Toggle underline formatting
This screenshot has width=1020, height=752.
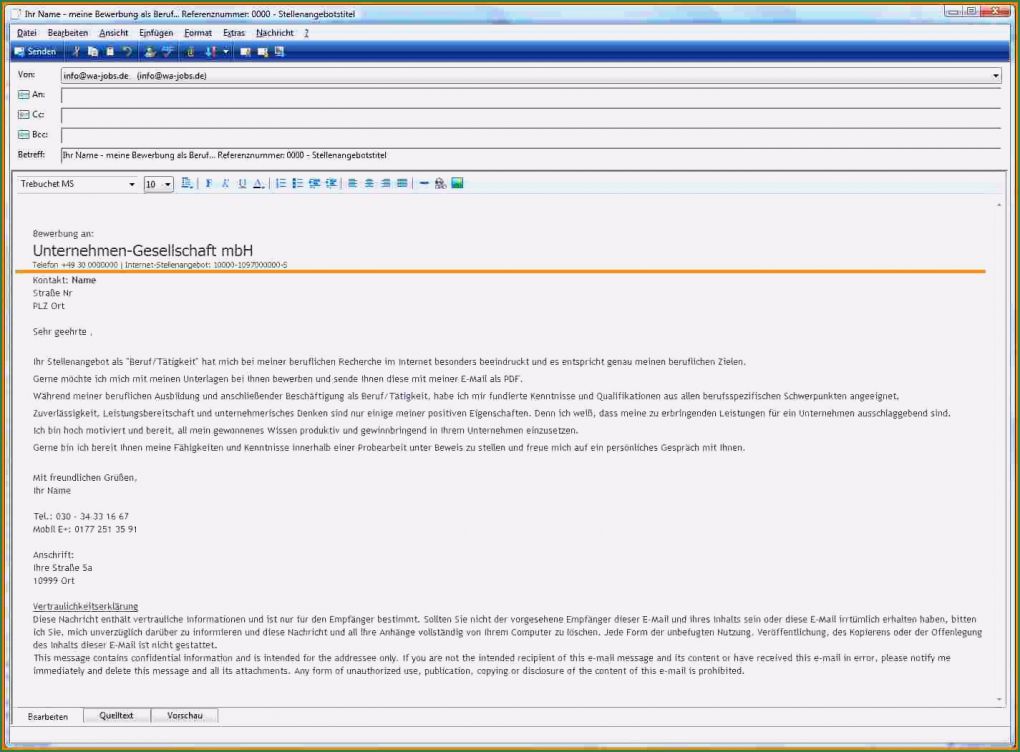coord(241,184)
